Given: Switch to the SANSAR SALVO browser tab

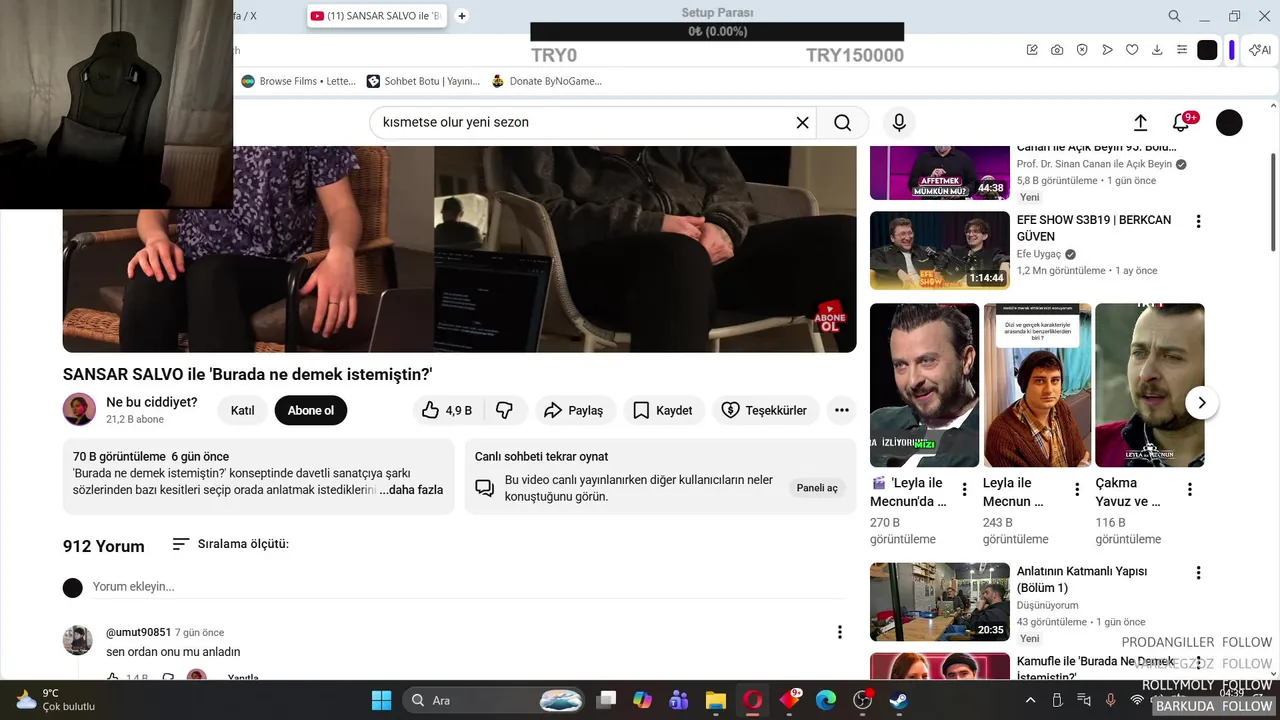Looking at the screenshot, I should (377, 16).
